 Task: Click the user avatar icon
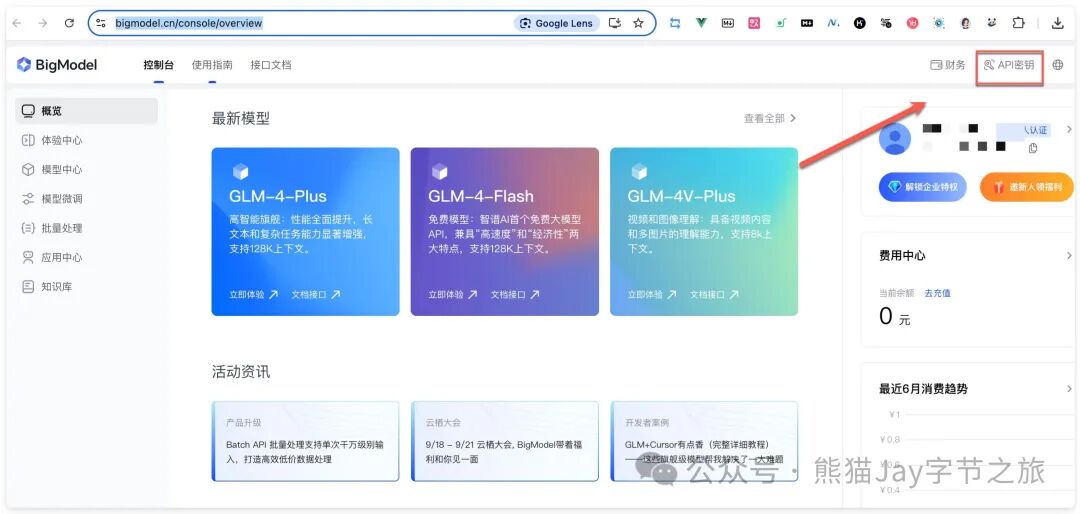pos(895,138)
